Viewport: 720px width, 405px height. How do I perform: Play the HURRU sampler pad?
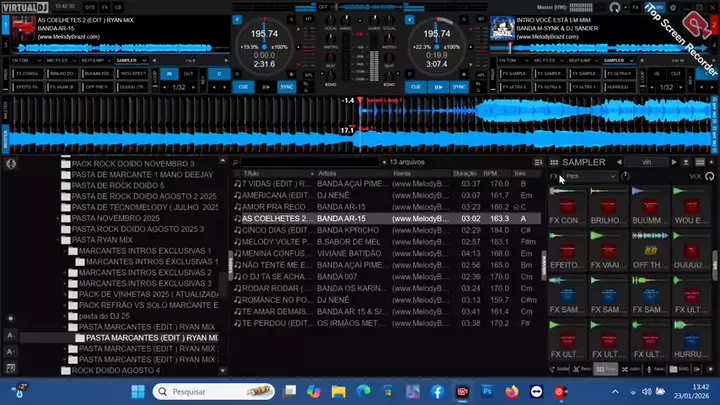coord(690,340)
